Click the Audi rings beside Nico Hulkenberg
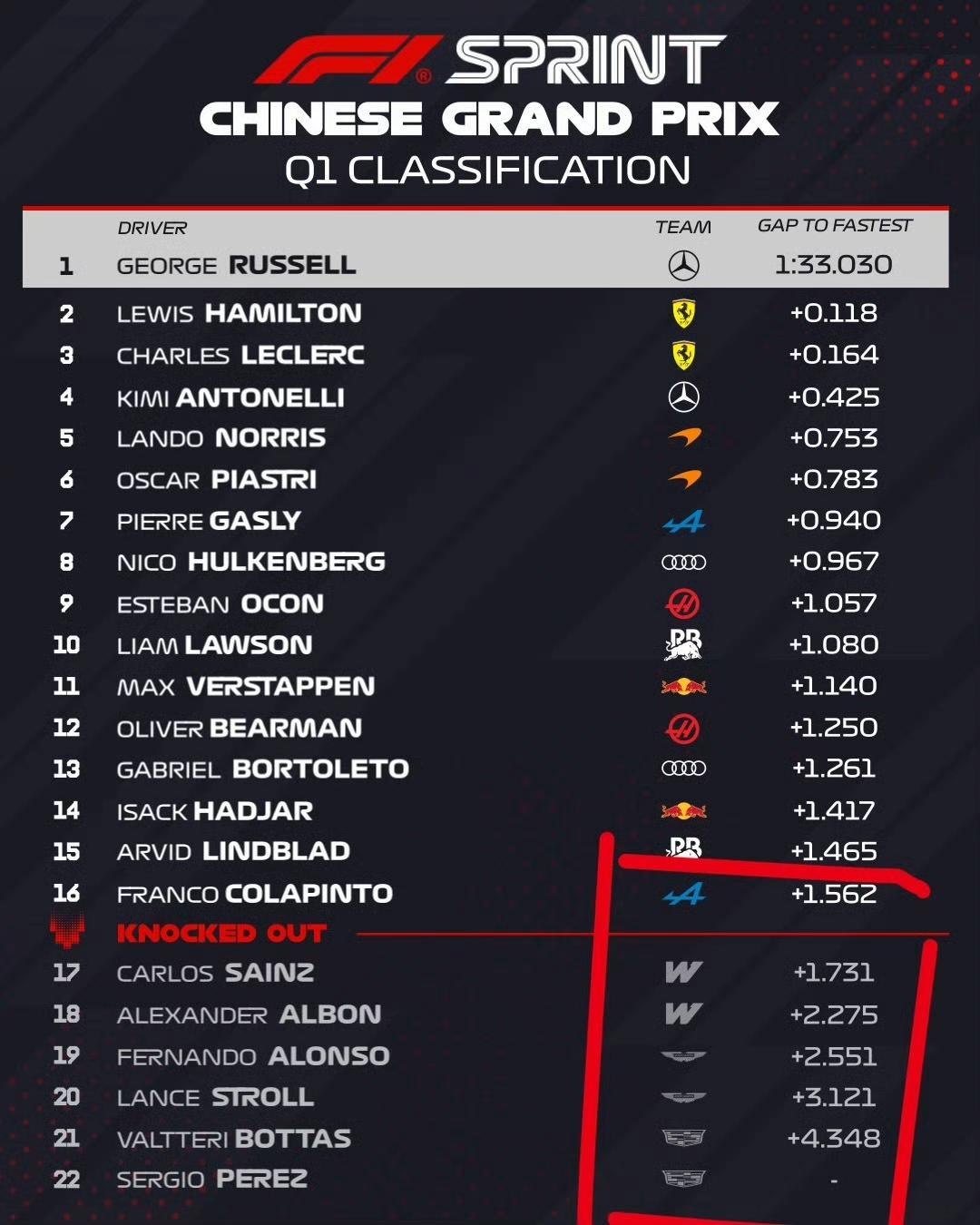Screen dimensions: 980x1225 point(683,563)
